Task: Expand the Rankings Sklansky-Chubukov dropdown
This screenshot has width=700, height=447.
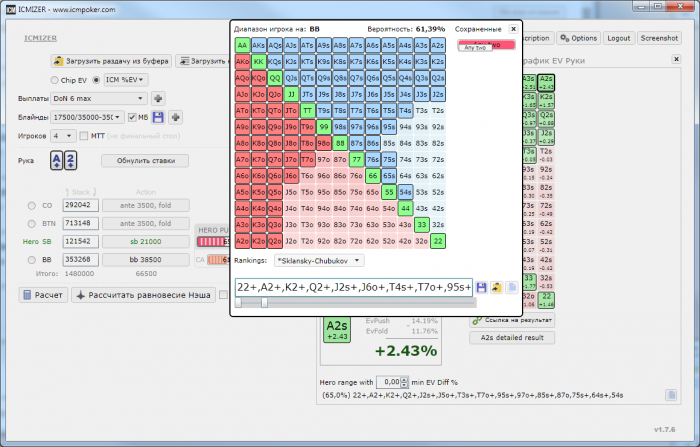Action: [319, 261]
